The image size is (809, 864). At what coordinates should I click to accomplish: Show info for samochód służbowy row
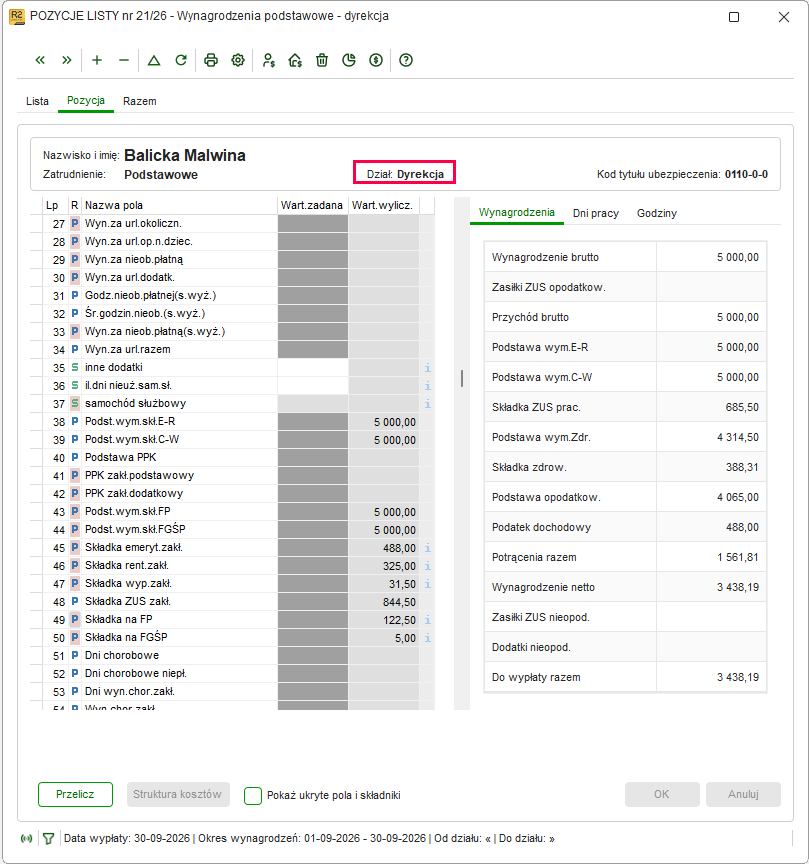point(428,404)
